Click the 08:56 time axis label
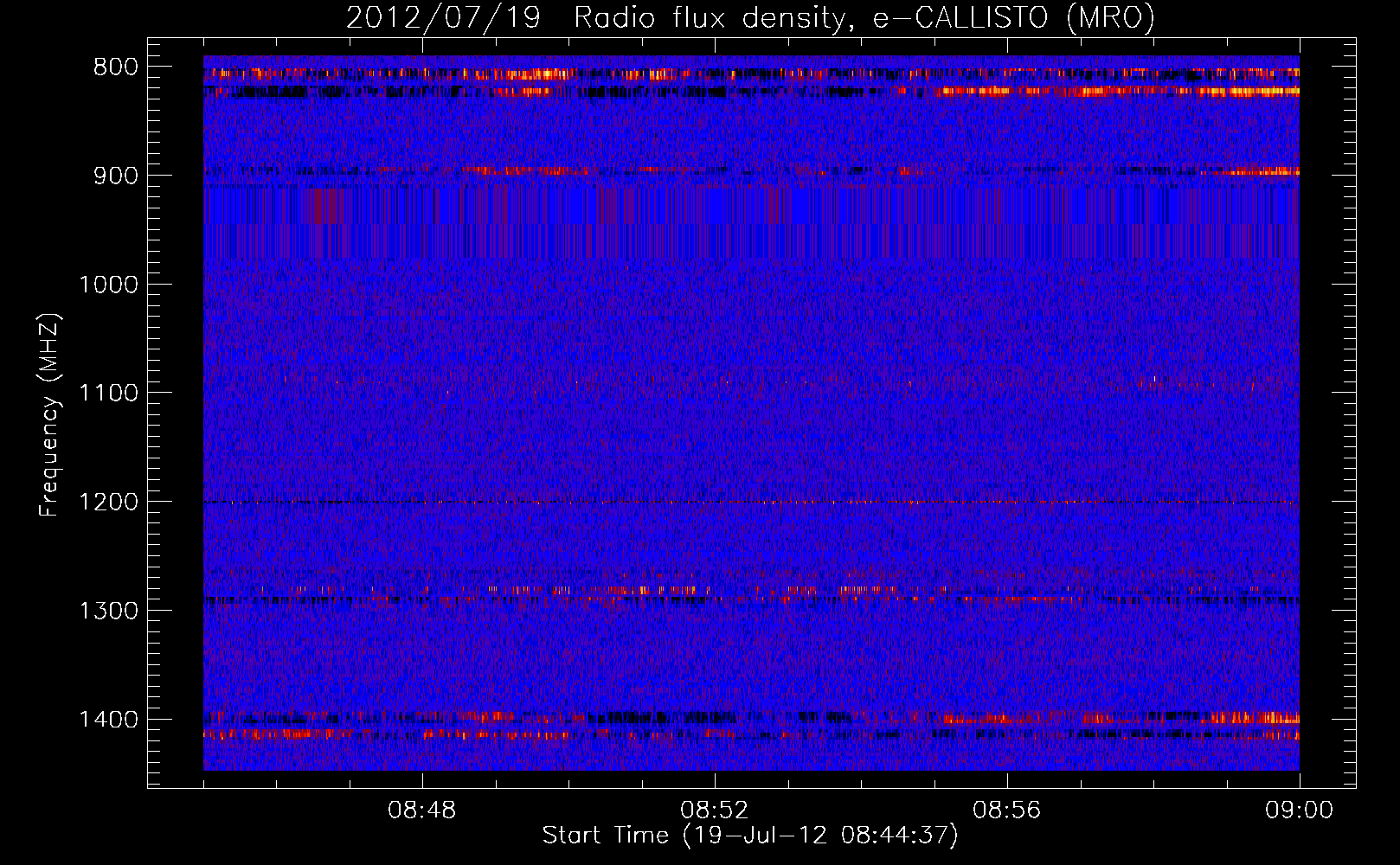 [x=1007, y=811]
